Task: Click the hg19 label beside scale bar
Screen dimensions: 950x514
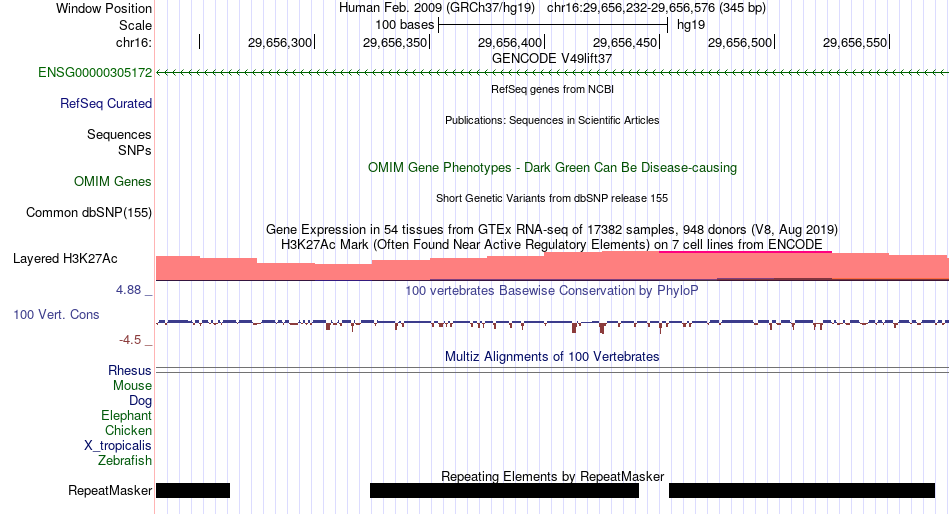Action: point(691,25)
